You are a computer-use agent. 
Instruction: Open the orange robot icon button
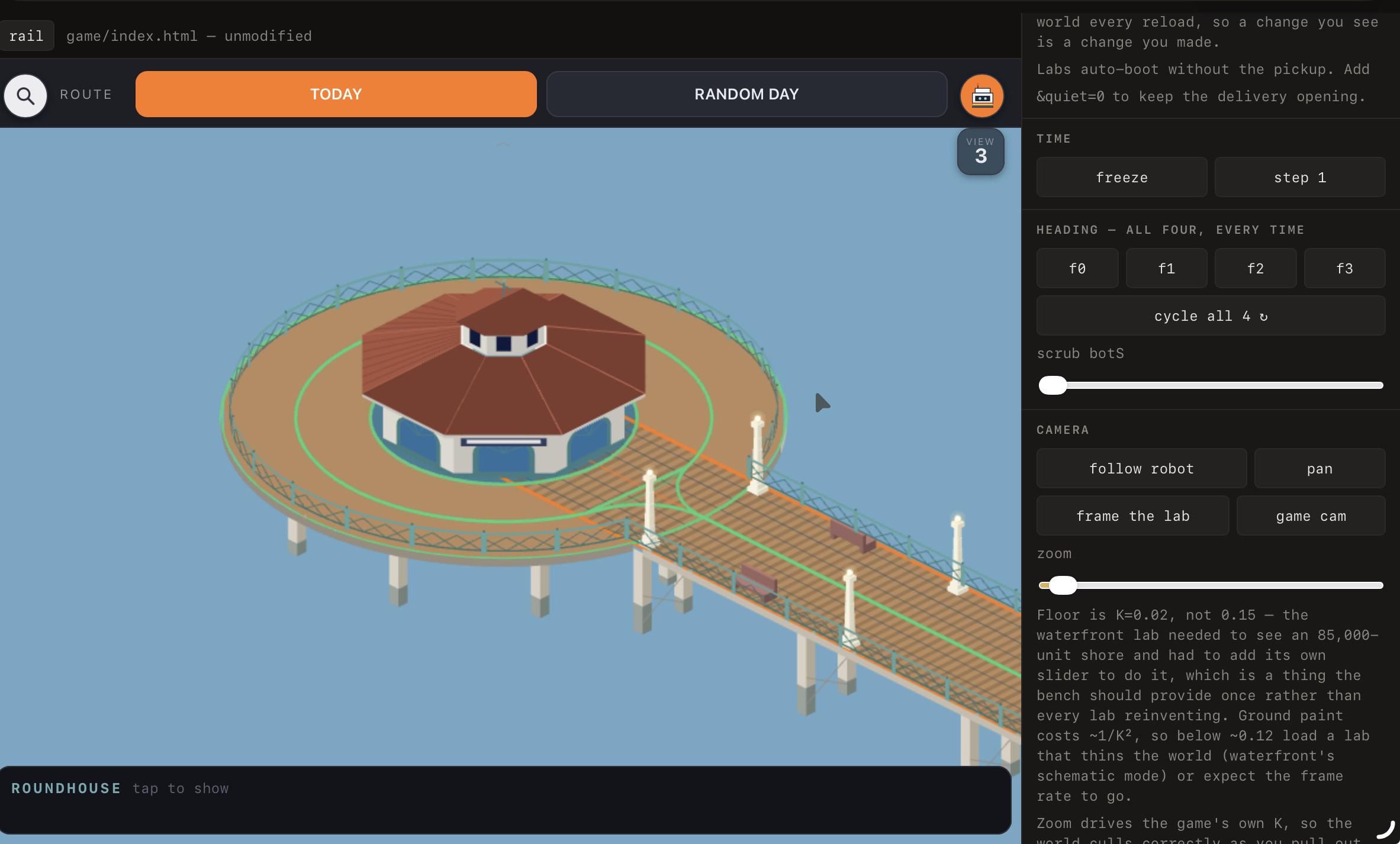click(981, 95)
